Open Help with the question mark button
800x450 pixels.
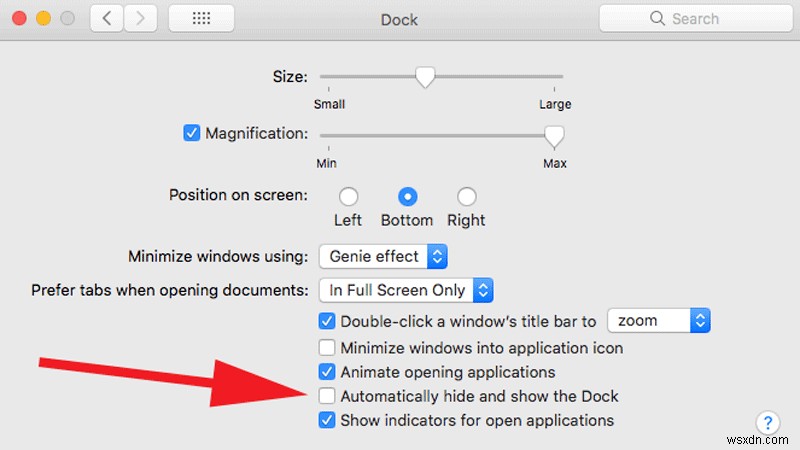point(767,422)
